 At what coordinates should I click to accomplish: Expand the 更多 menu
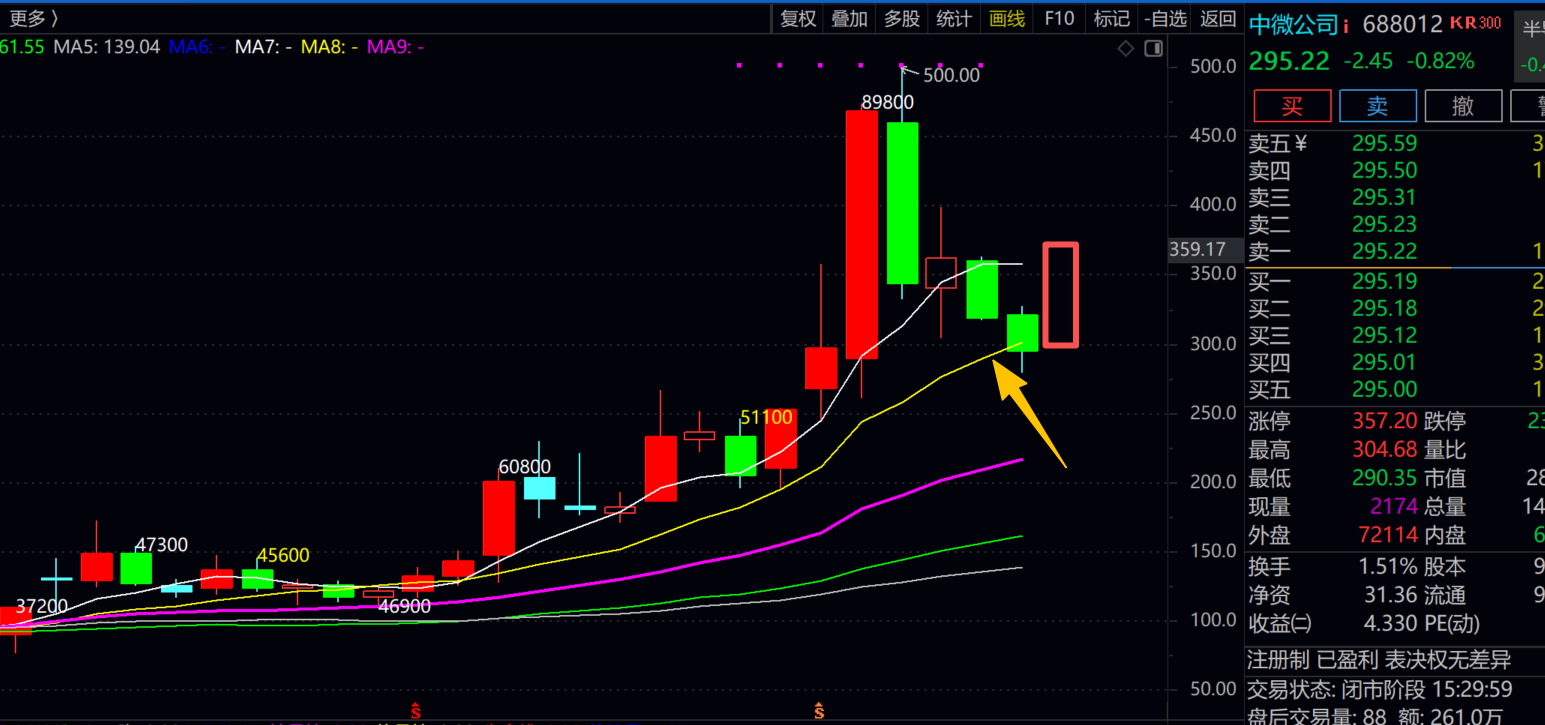tap(33, 18)
